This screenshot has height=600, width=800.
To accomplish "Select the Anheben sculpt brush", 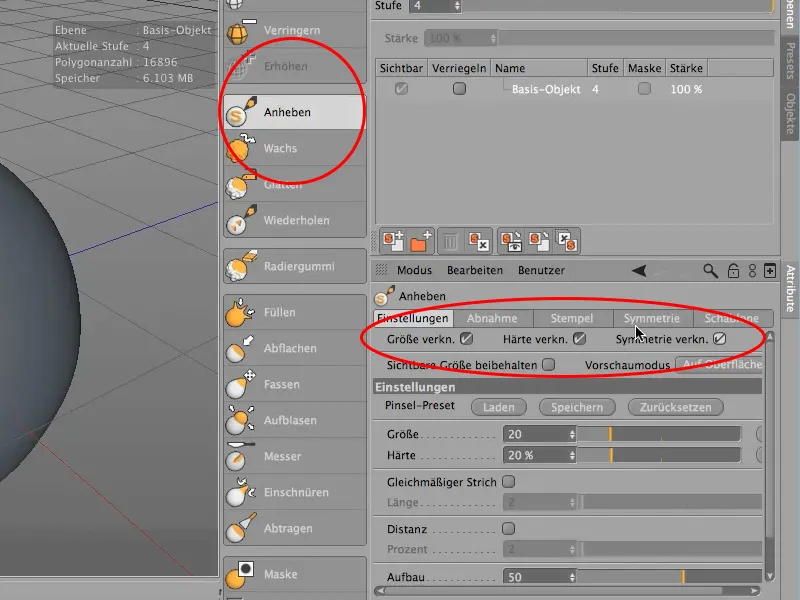I will point(295,112).
